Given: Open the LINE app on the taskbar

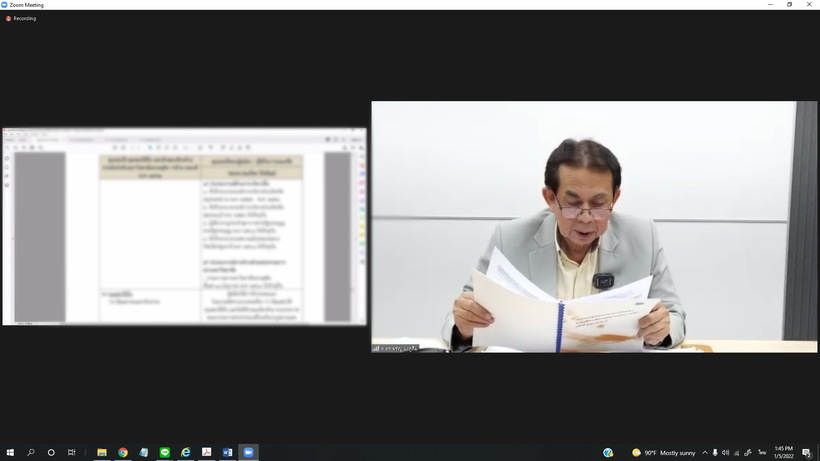Looking at the screenshot, I should [165, 452].
